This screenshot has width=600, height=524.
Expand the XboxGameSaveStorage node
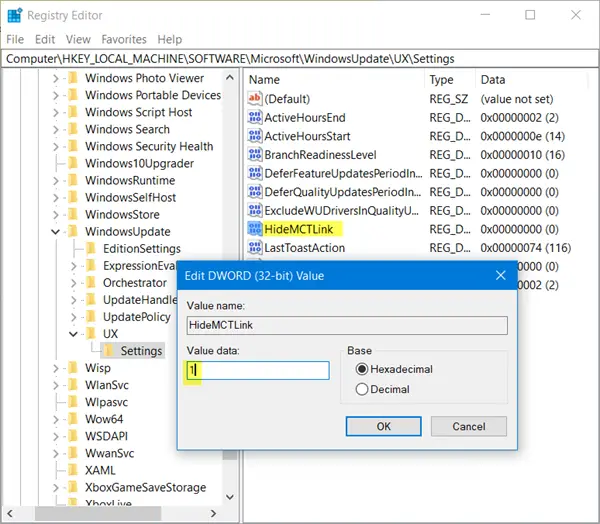(56, 488)
